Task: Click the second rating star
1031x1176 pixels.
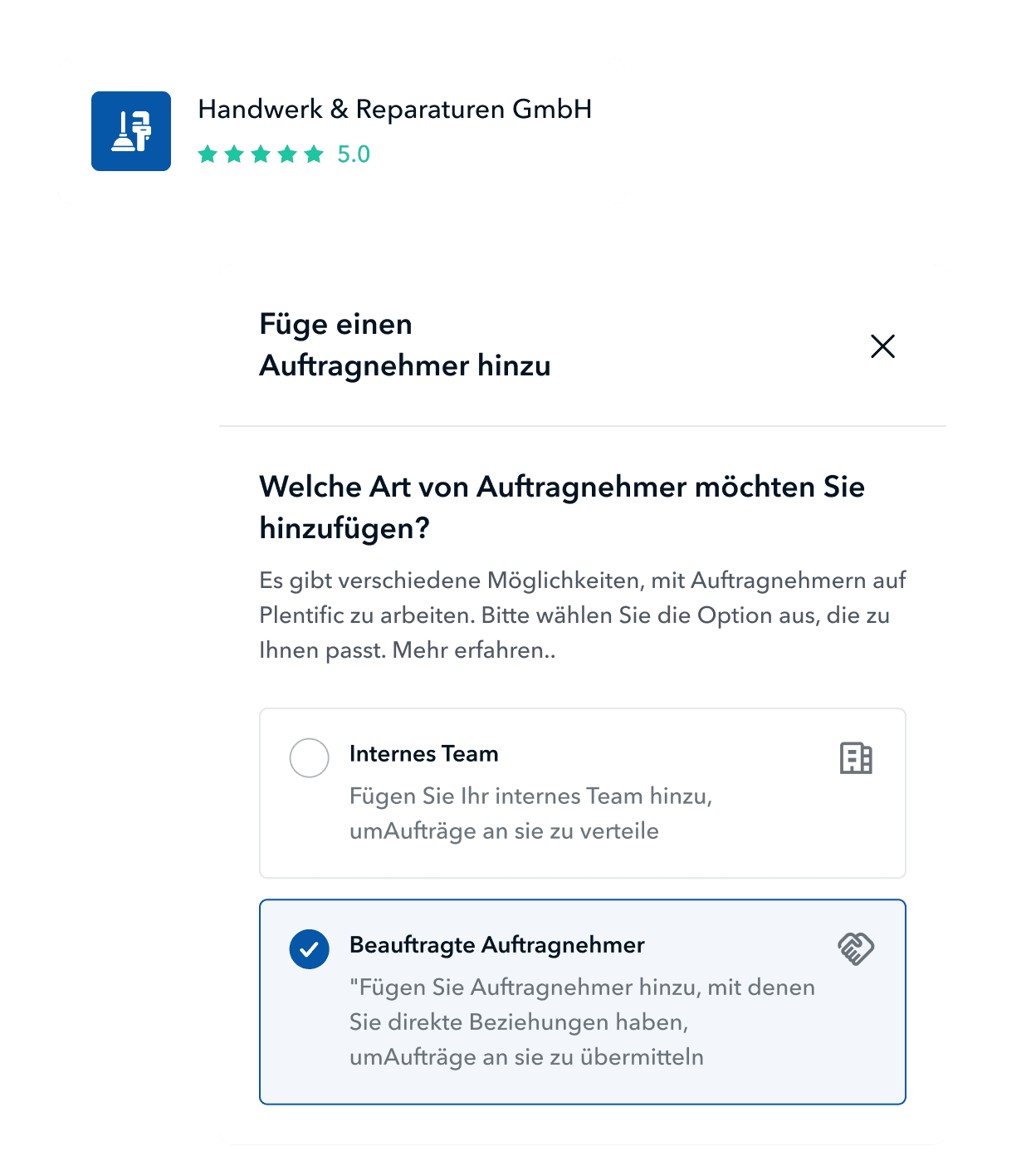Action: 234,154
